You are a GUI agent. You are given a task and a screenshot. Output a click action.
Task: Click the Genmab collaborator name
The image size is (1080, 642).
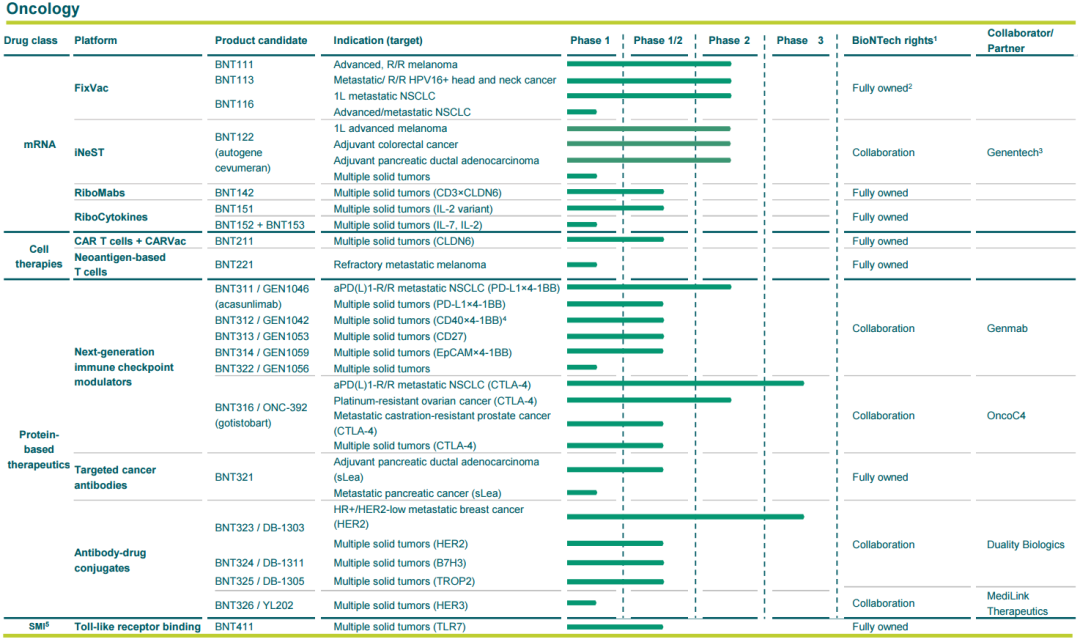[1008, 328]
